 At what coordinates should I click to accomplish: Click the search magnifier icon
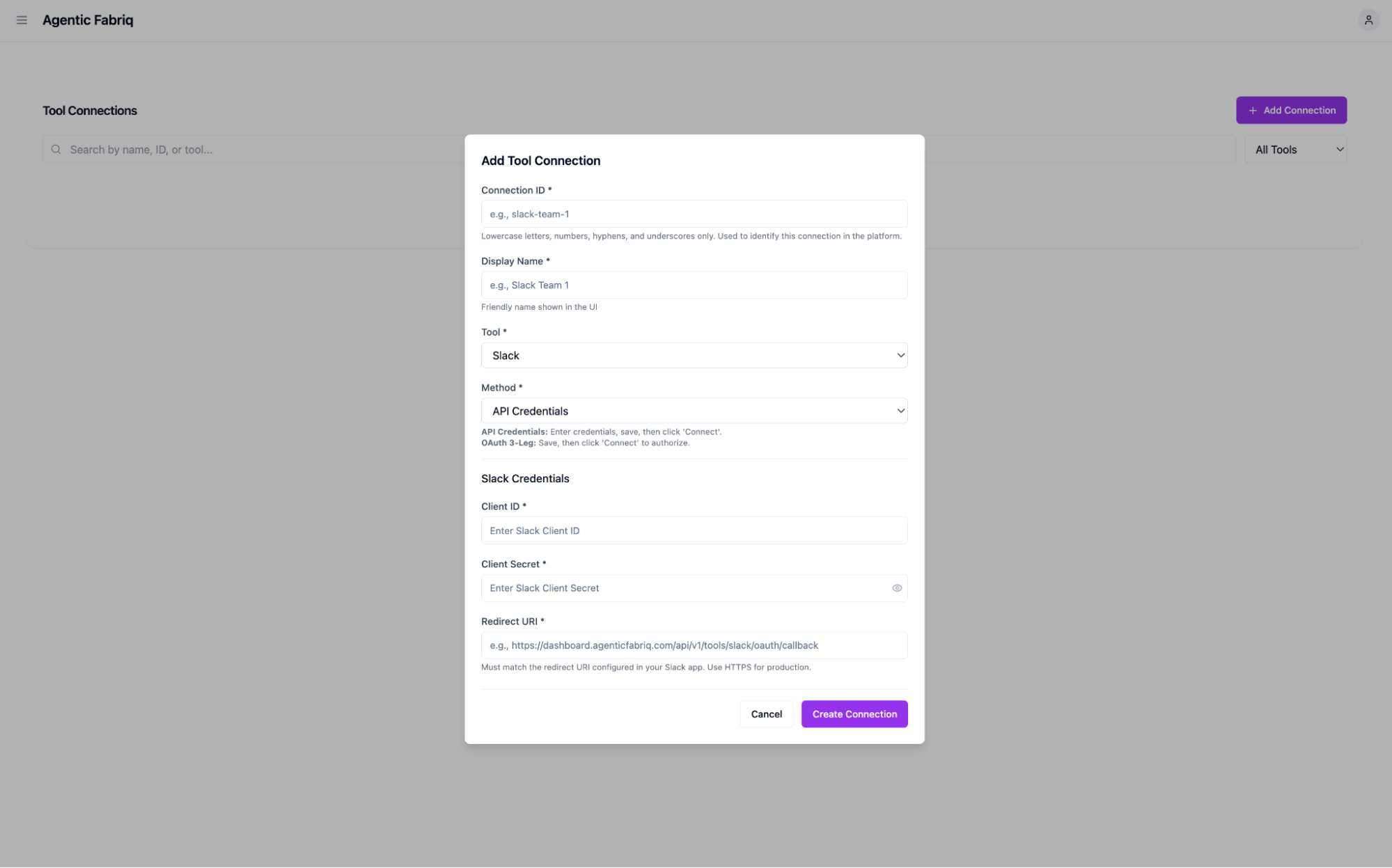coord(56,150)
